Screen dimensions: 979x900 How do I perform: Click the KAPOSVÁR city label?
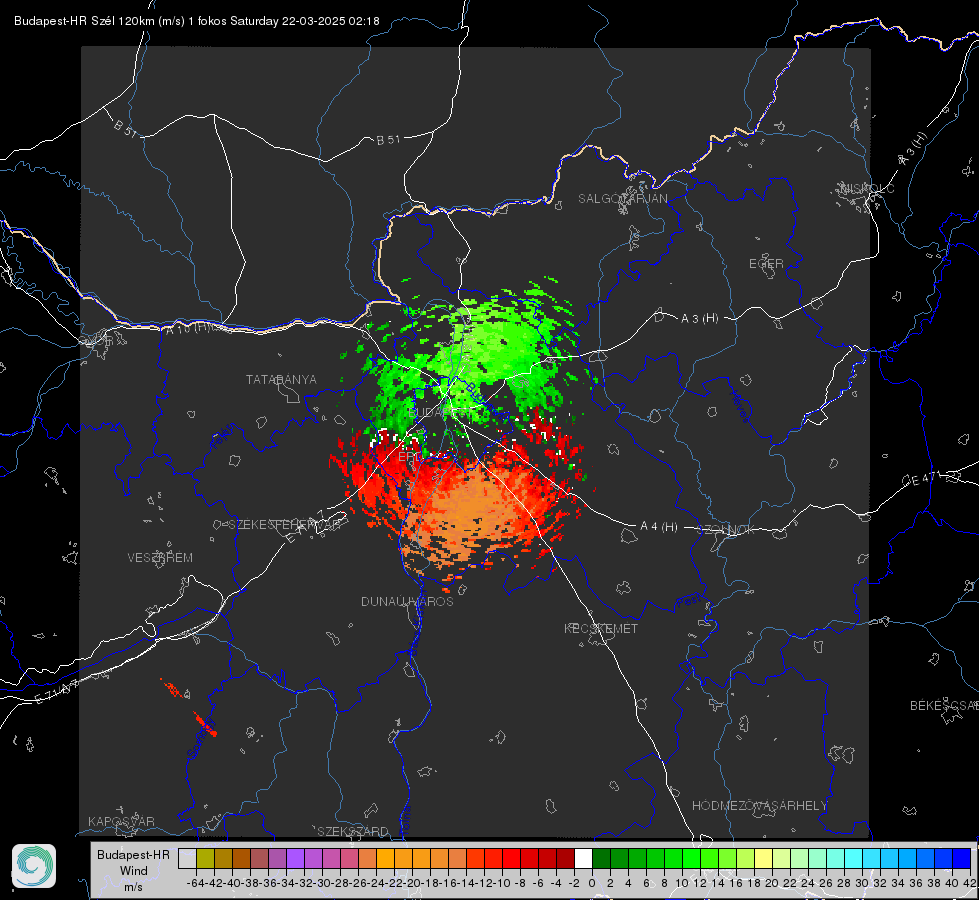coord(121,821)
